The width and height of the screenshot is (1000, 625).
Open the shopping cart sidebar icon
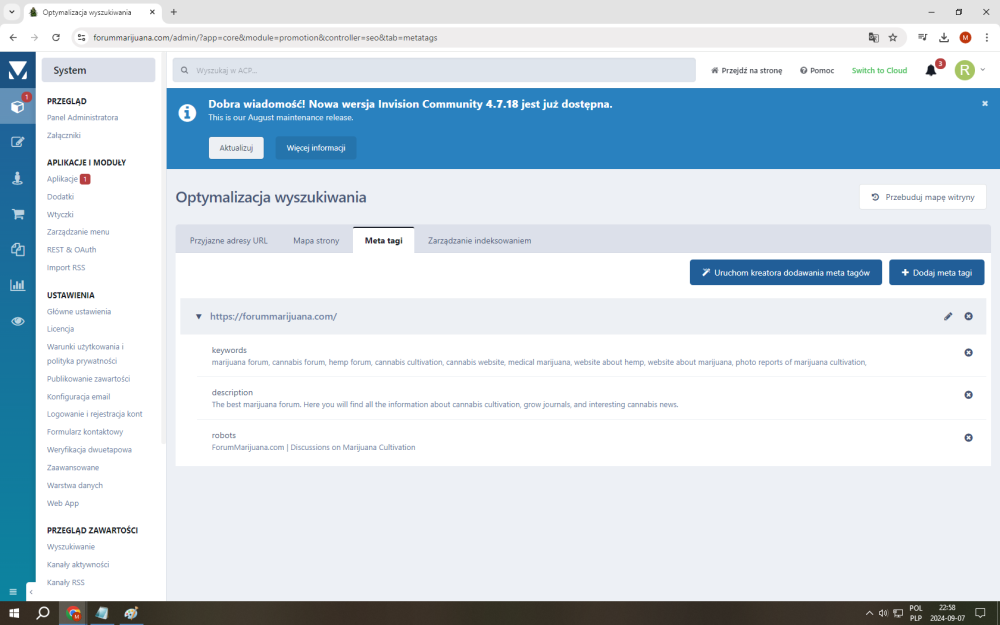[17, 214]
